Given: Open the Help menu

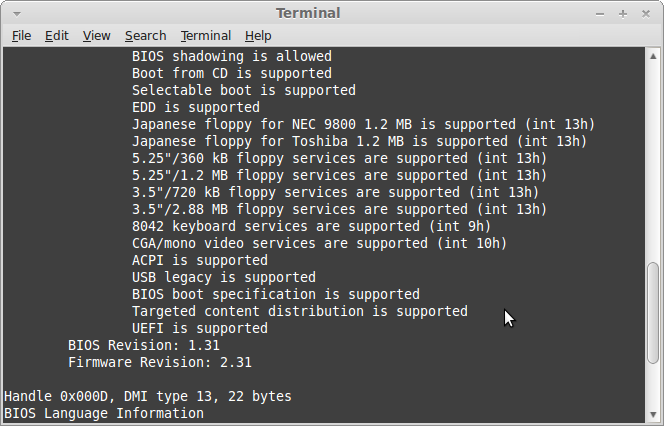Looking at the screenshot, I should tap(258, 35).
